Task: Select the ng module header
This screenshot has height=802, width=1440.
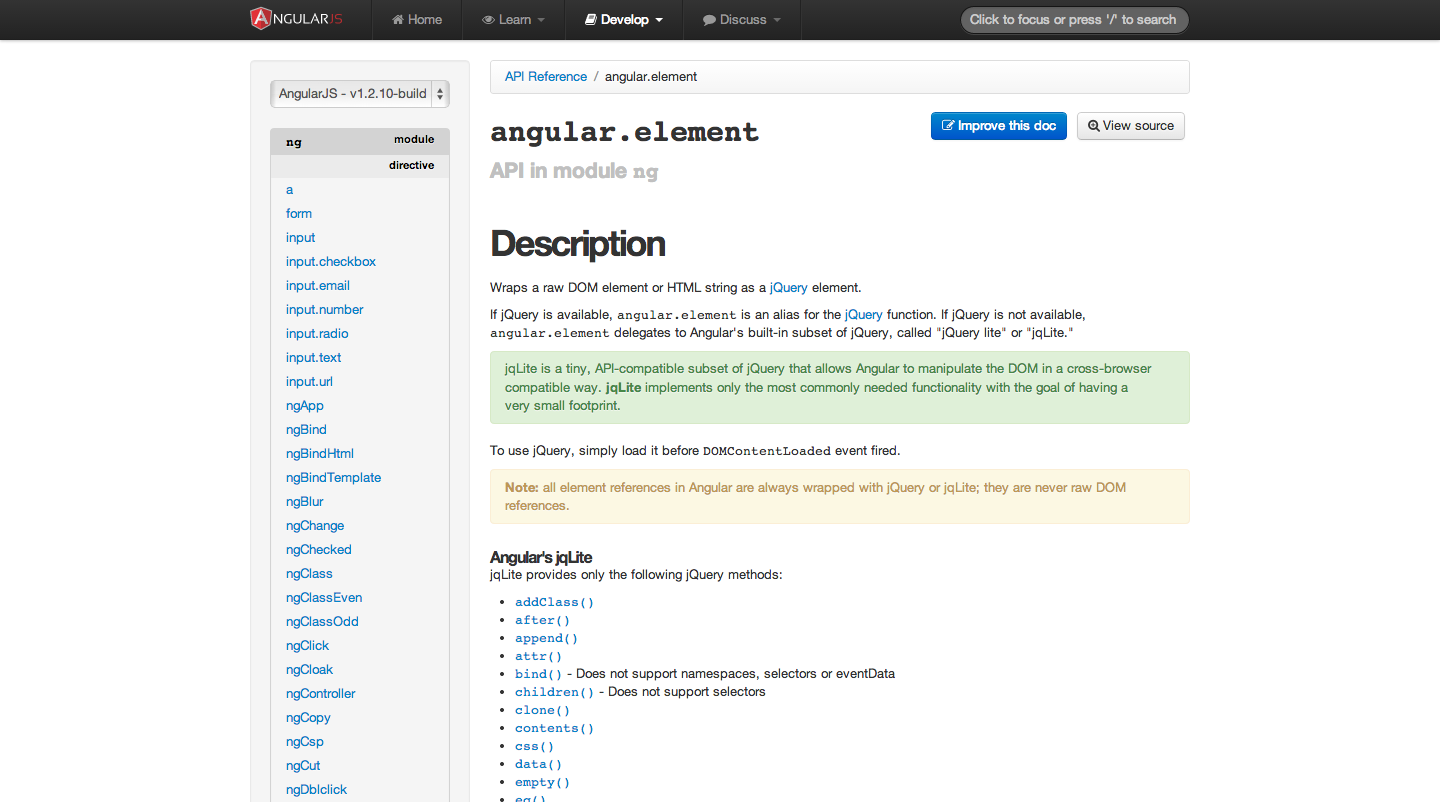Action: pos(360,141)
